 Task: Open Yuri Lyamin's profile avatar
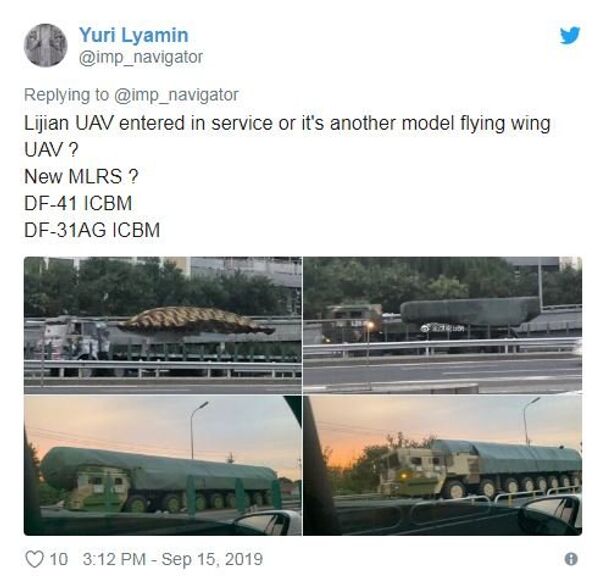pos(46,45)
